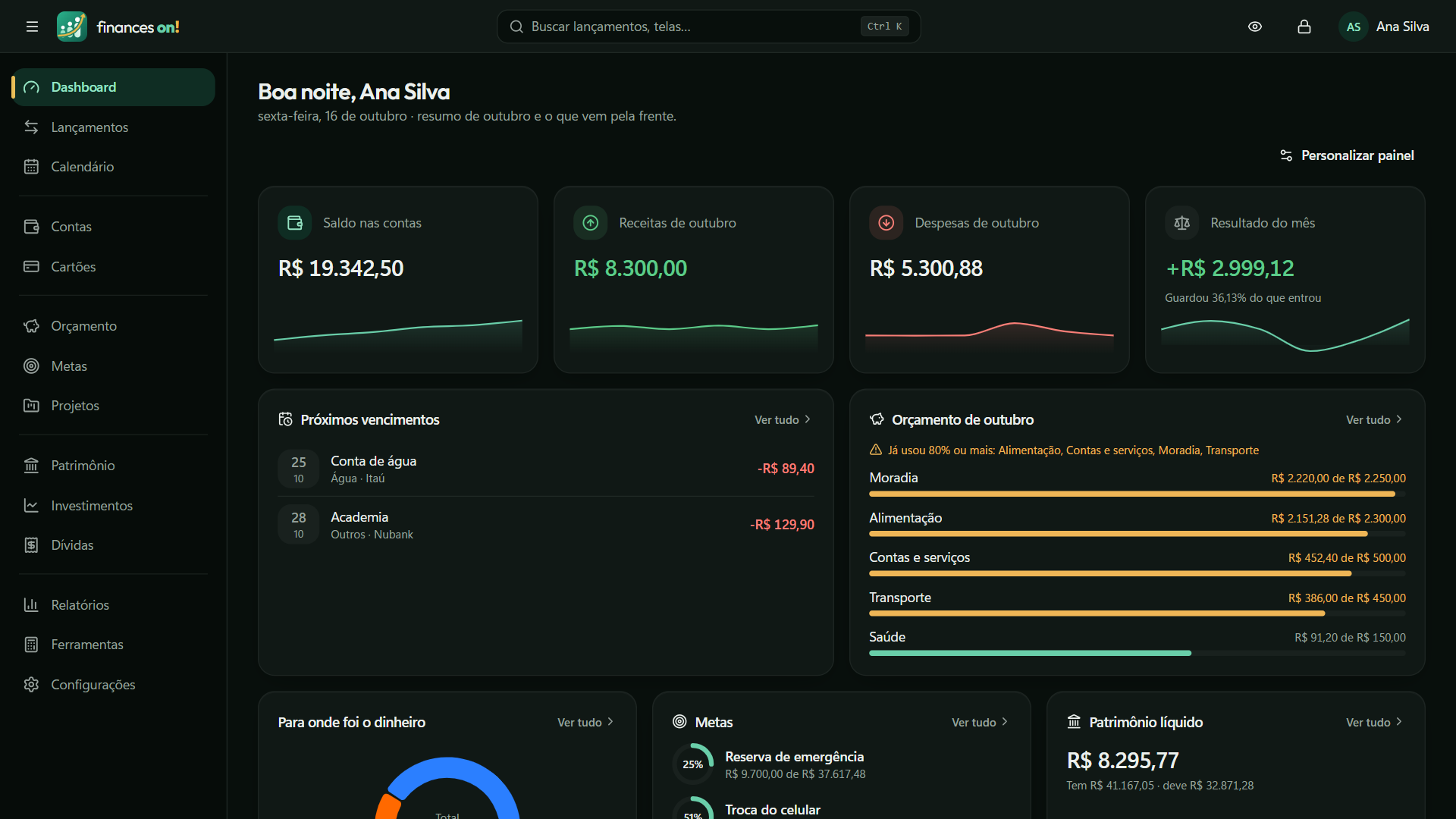1456x819 pixels.
Task: Click the Configurações gear icon
Action: click(31, 685)
